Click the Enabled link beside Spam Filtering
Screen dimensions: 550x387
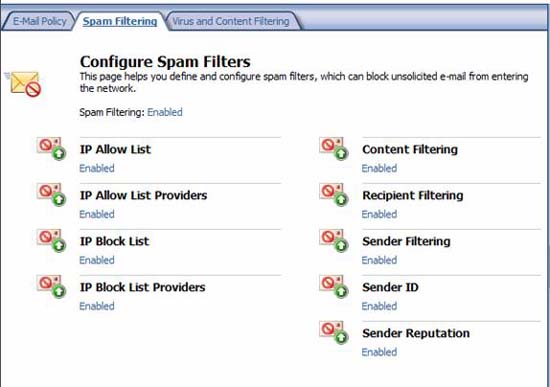(165, 112)
